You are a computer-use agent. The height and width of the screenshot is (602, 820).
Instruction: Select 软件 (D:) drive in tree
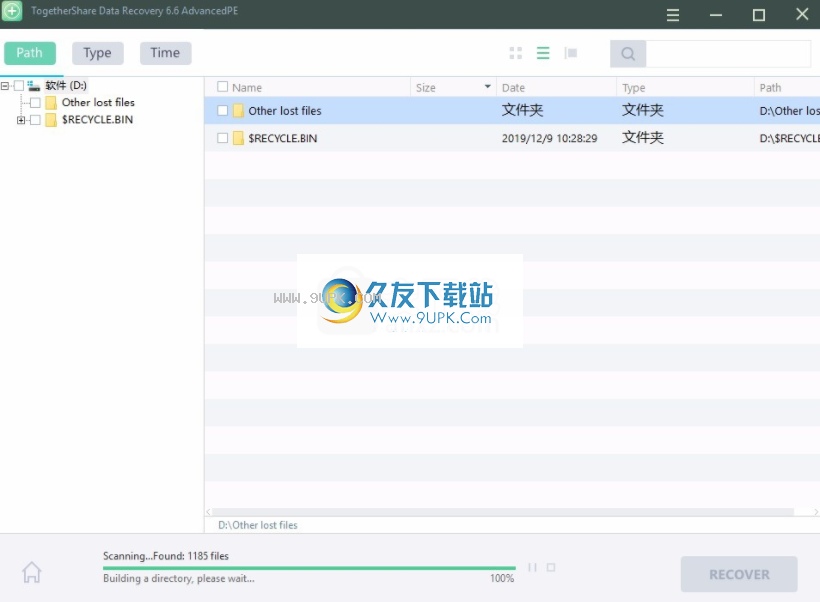(x=66, y=85)
